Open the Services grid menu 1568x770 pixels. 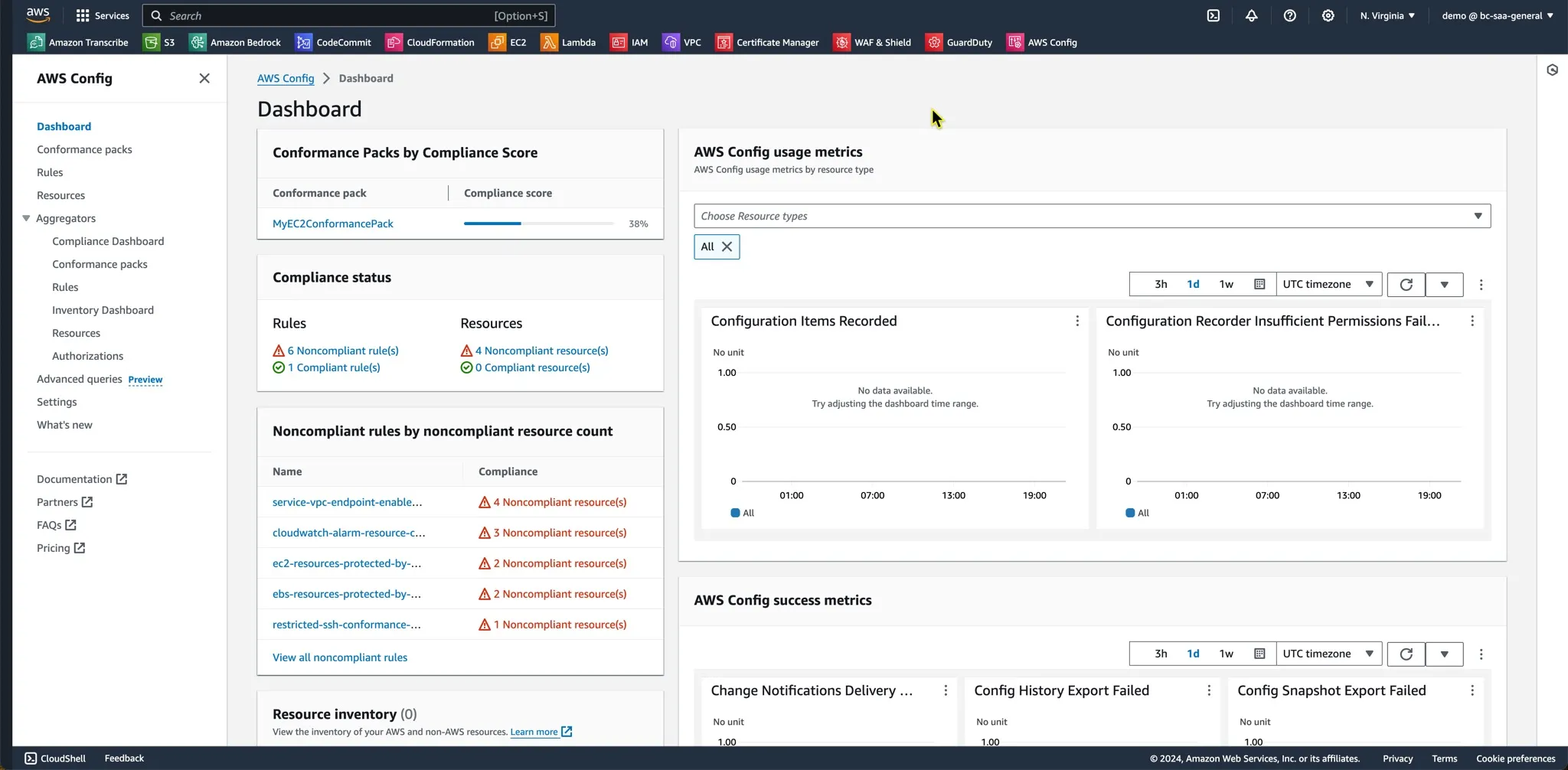(103, 15)
